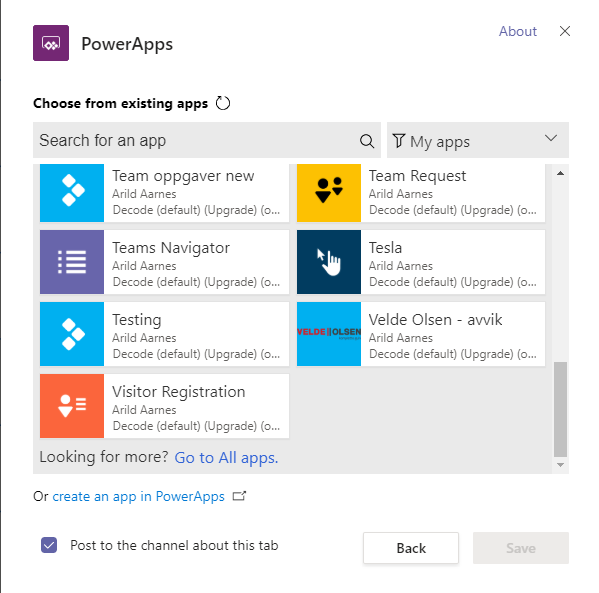Click the PowerApps purple logo icon

pos(51,43)
